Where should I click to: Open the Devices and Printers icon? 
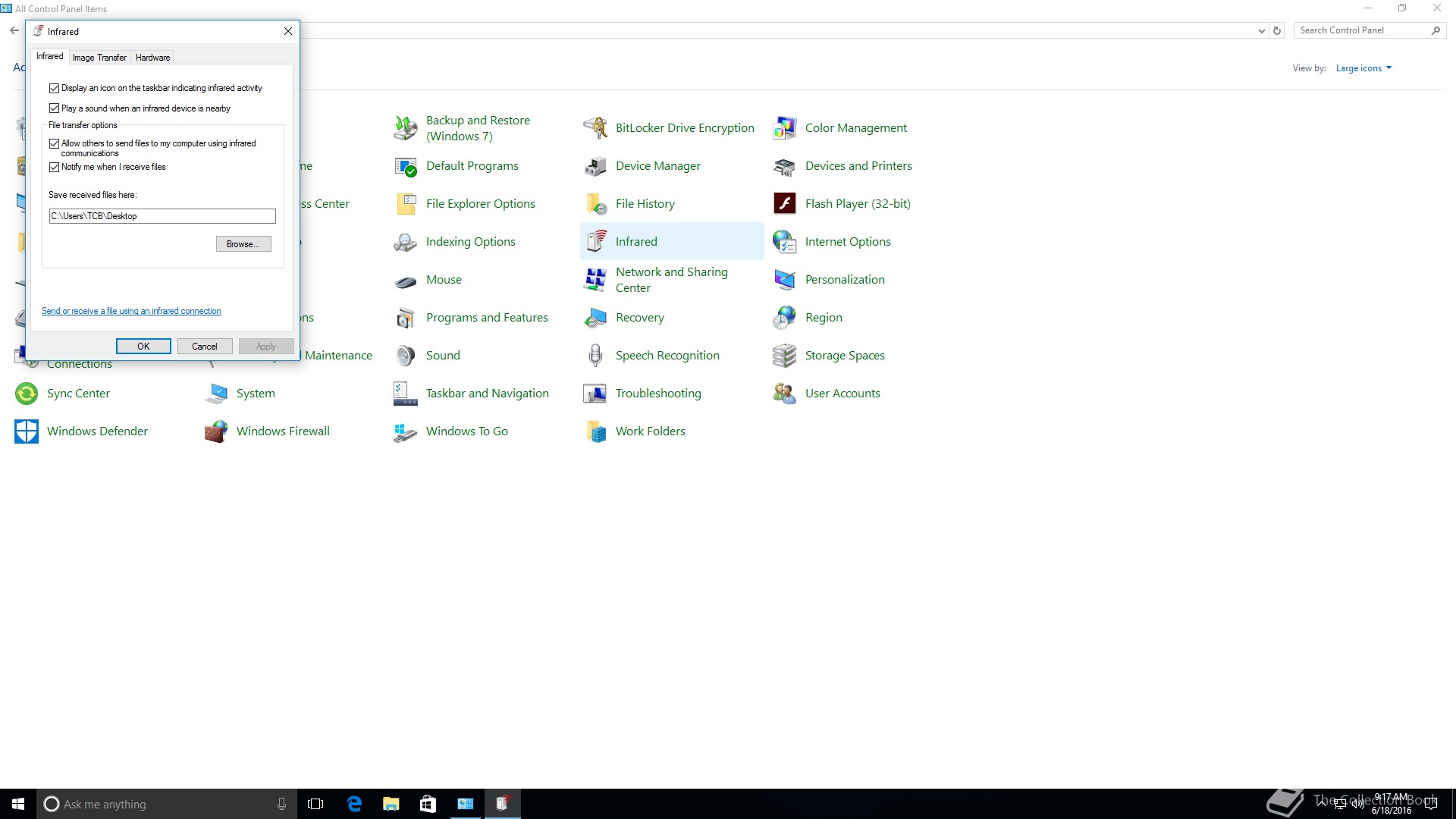785,166
